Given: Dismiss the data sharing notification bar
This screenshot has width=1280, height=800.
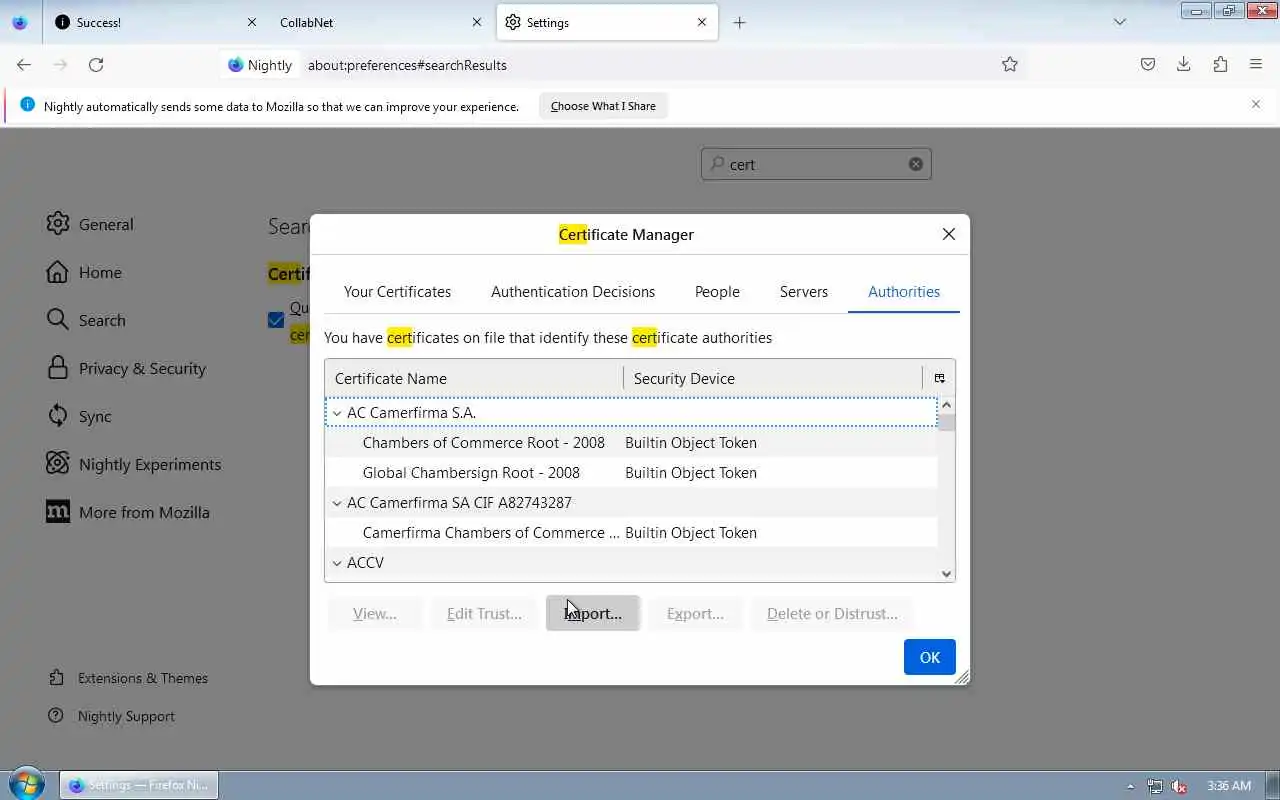Looking at the screenshot, I should point(1256,104).
